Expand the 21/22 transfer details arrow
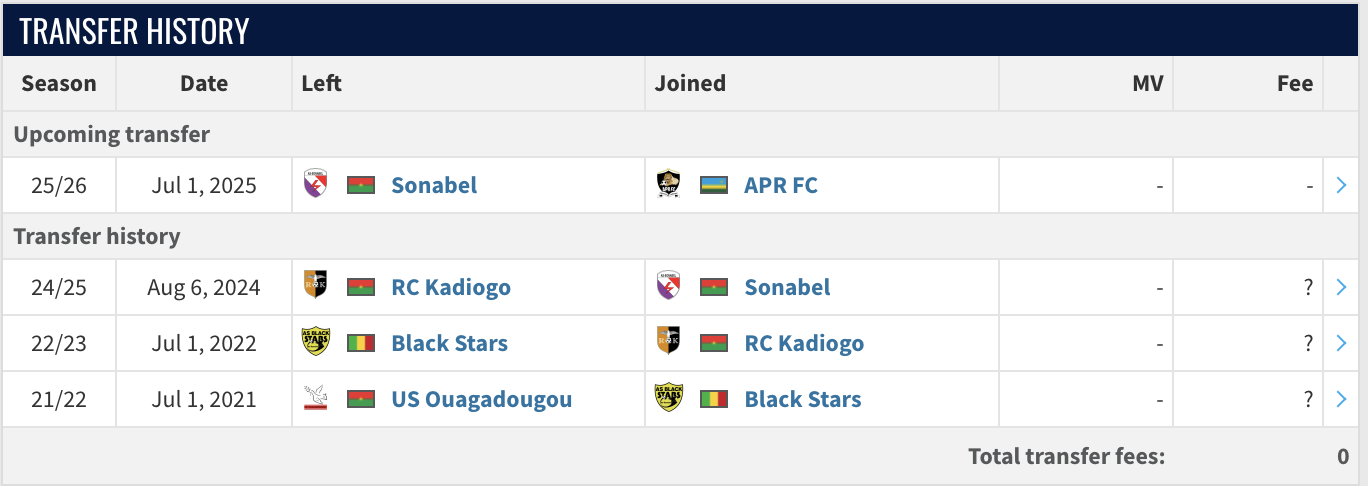The image size is (1368, 486). [x=1342, y=399]
